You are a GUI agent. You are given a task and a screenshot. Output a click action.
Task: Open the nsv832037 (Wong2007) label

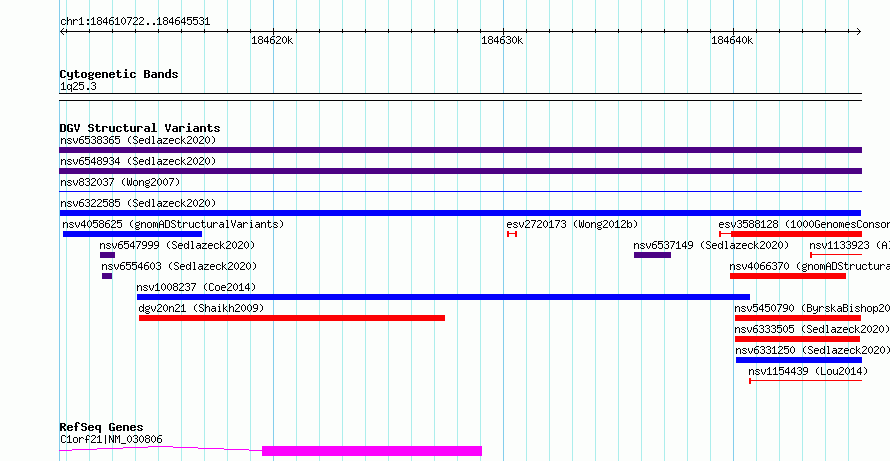(120, 182)
